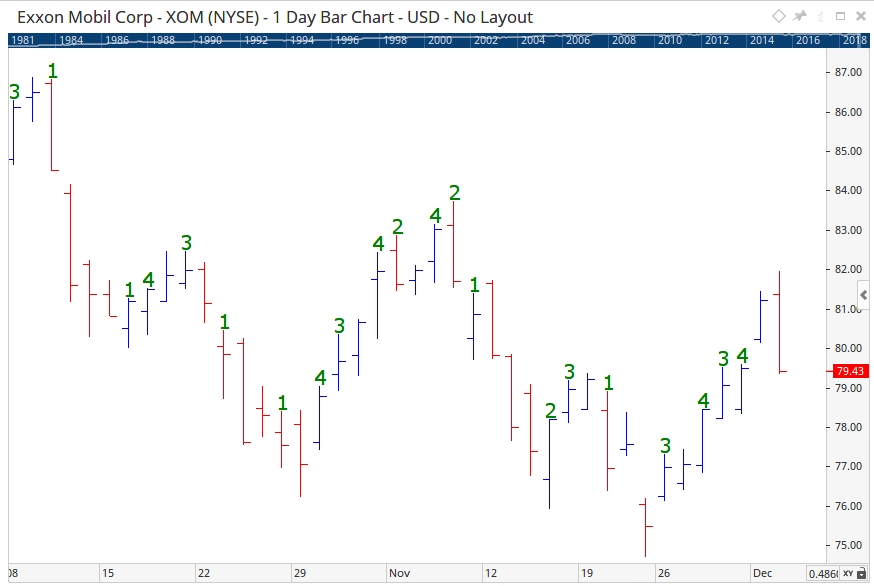Pin the chart window with the pushpin icon

(800, 16)
